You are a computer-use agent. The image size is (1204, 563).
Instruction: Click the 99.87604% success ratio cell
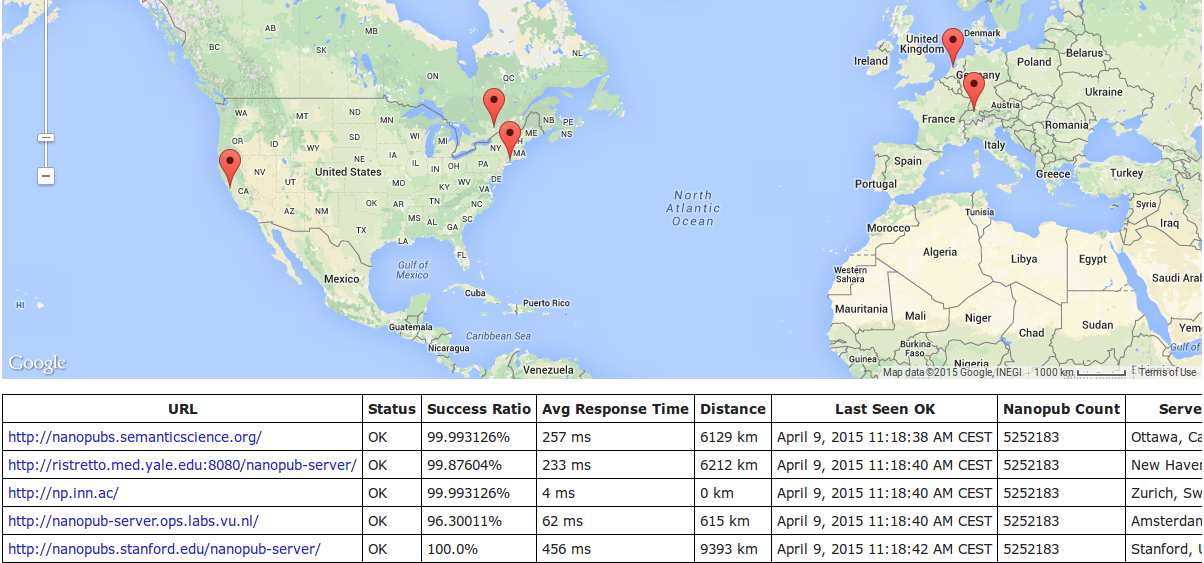pyautogui.click(x=479, y=465)
